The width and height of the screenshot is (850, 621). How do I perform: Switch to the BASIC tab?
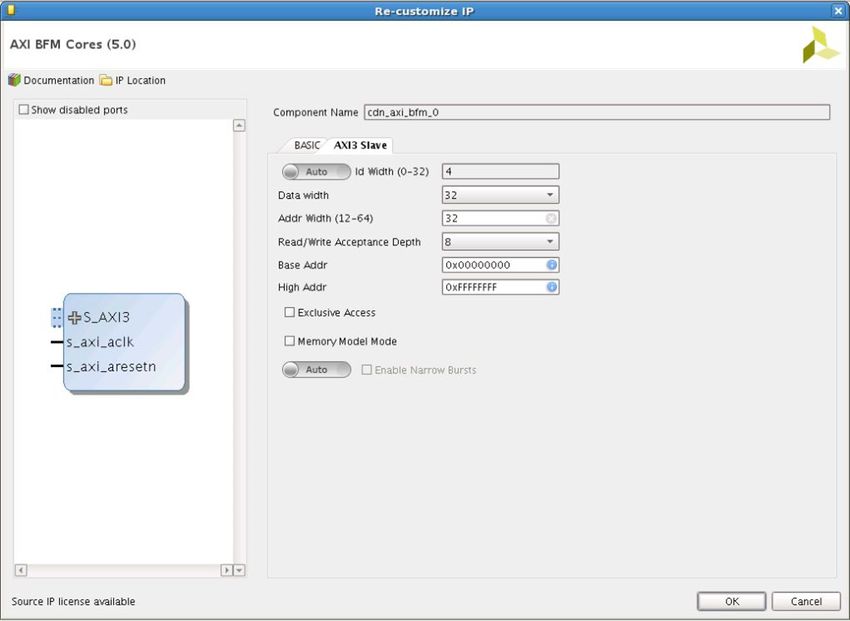307,145
